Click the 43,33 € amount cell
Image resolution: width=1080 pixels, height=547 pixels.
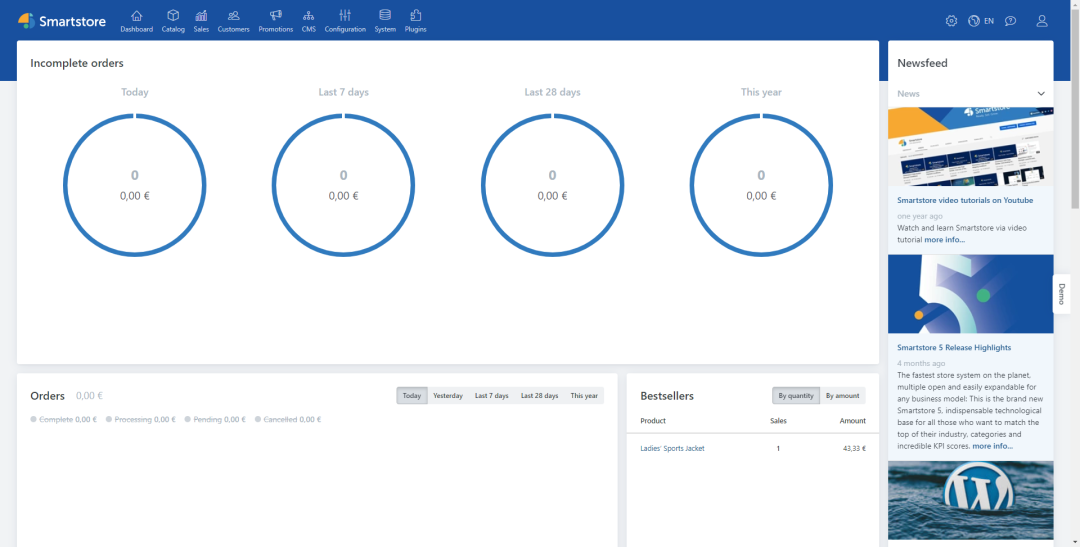pos(854,448)
